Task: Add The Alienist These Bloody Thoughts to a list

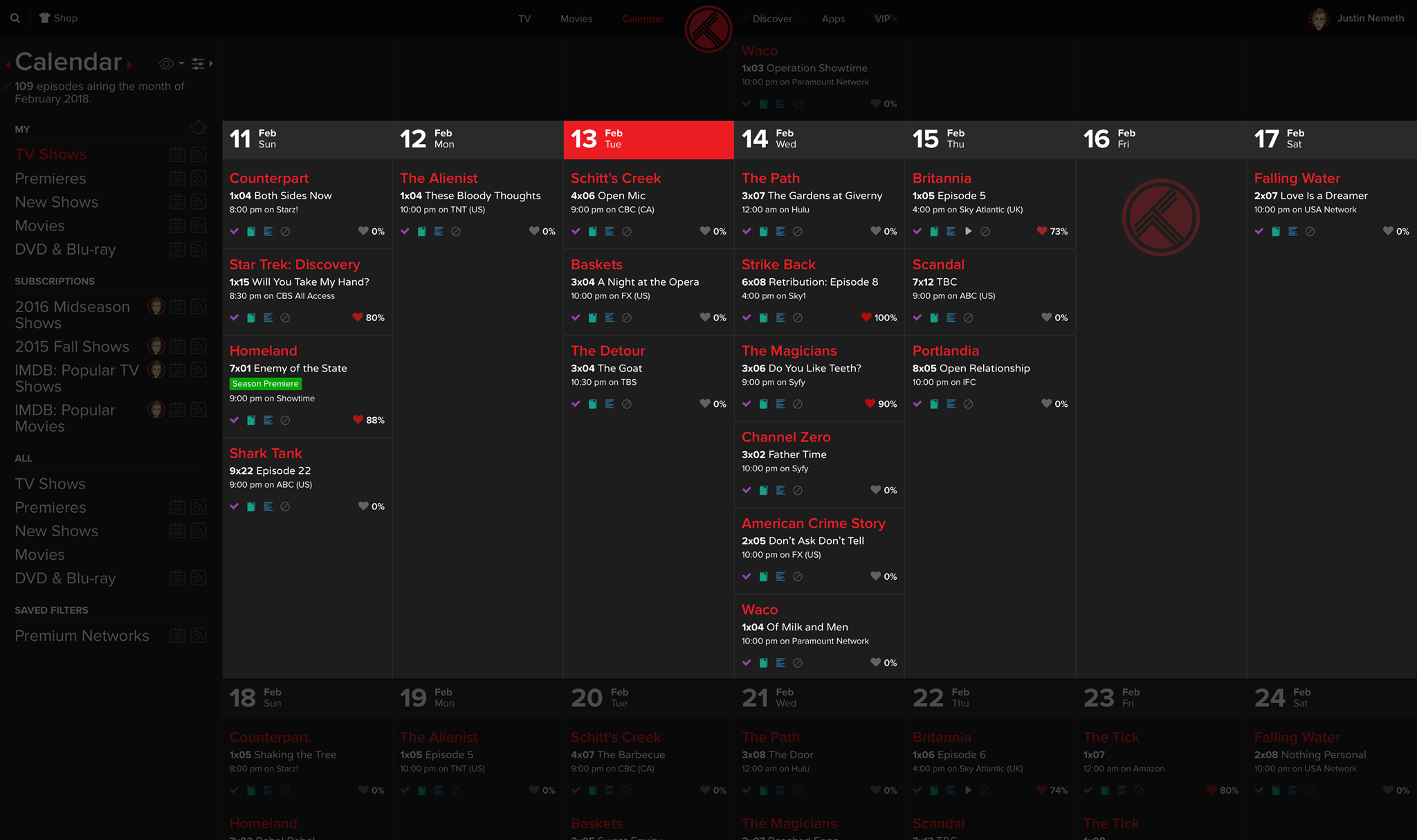Action: 439,232
